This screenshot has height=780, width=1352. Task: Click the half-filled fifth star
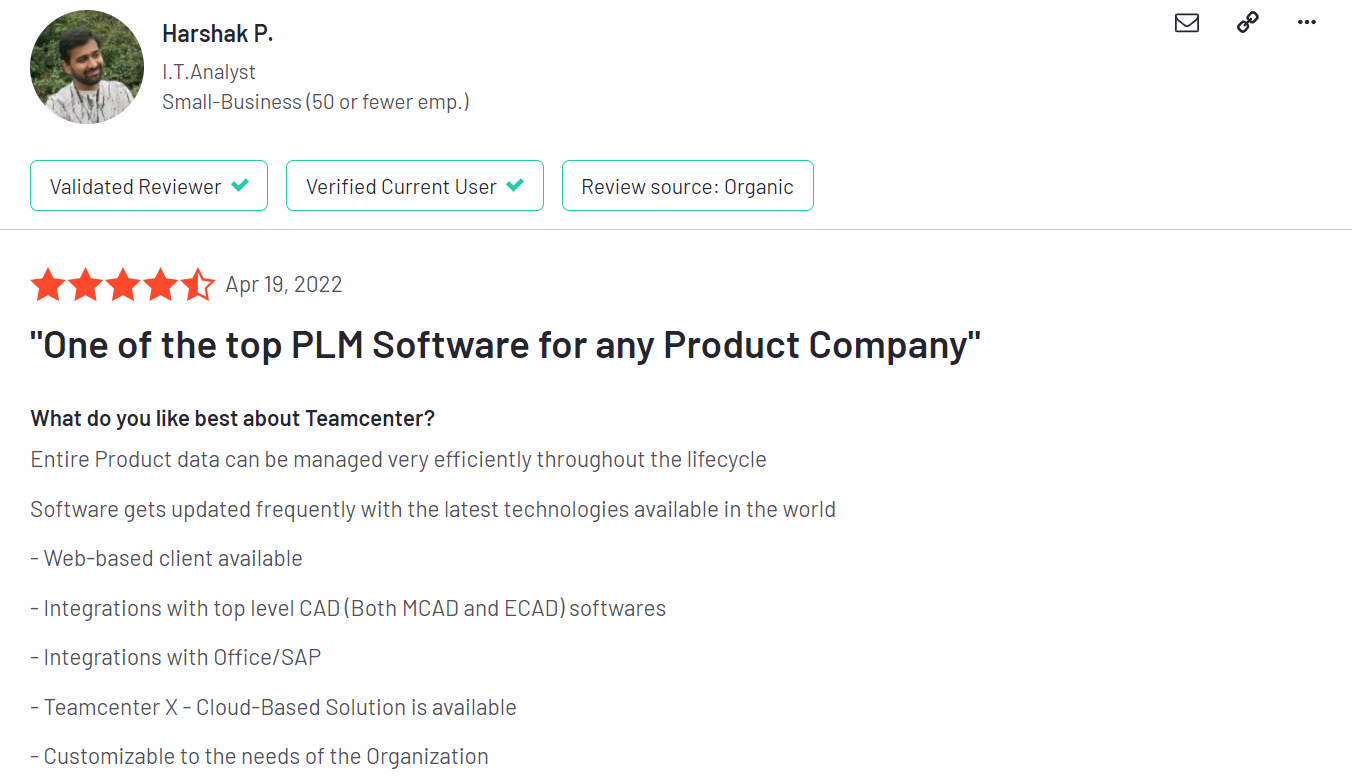198,285
